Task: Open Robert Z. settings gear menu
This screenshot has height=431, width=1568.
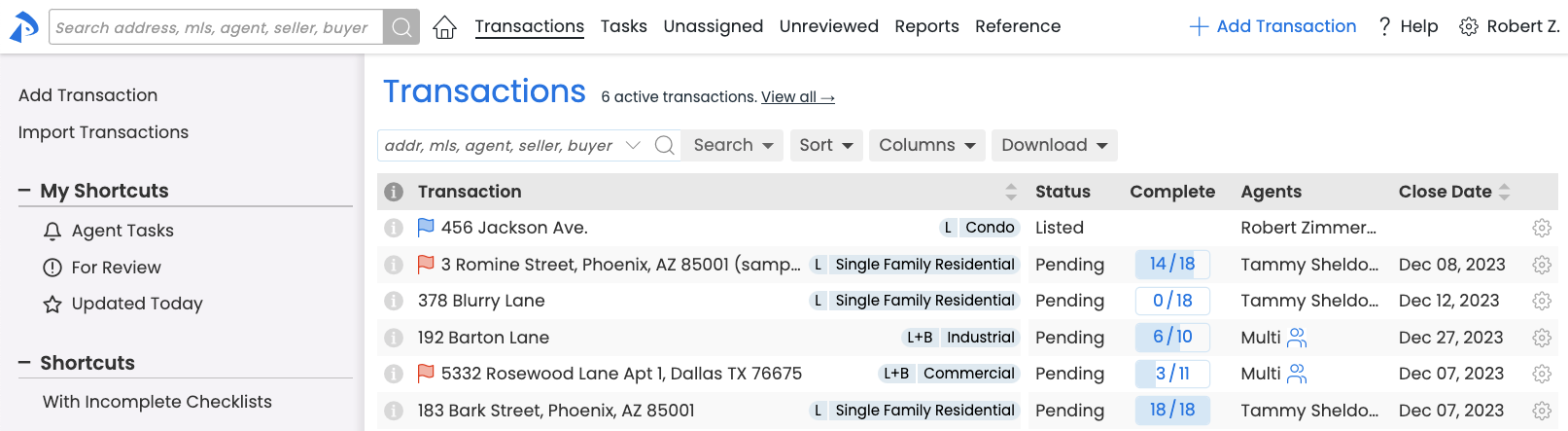Action: click(x=1469, y=27)
